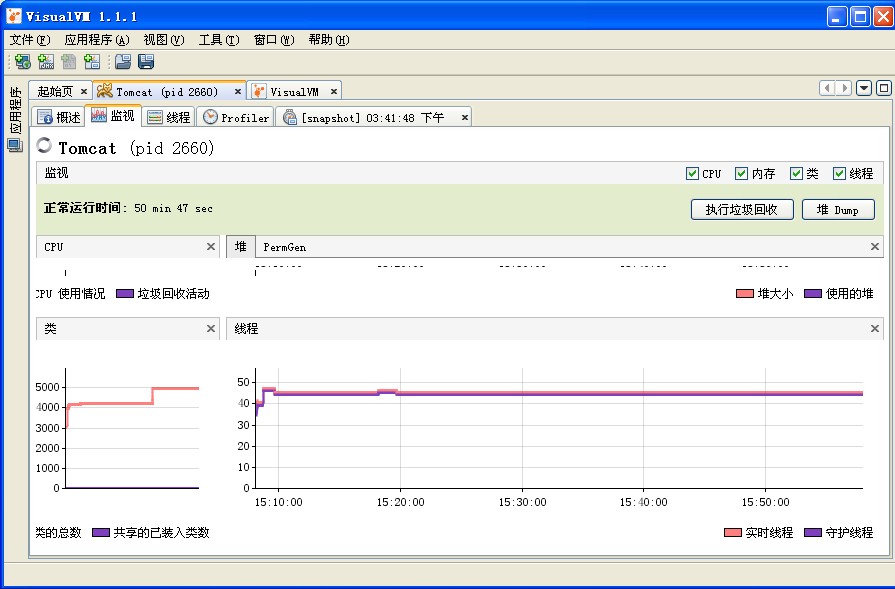Click the 堆大小 legend swatch

click(x=744, y=294)
